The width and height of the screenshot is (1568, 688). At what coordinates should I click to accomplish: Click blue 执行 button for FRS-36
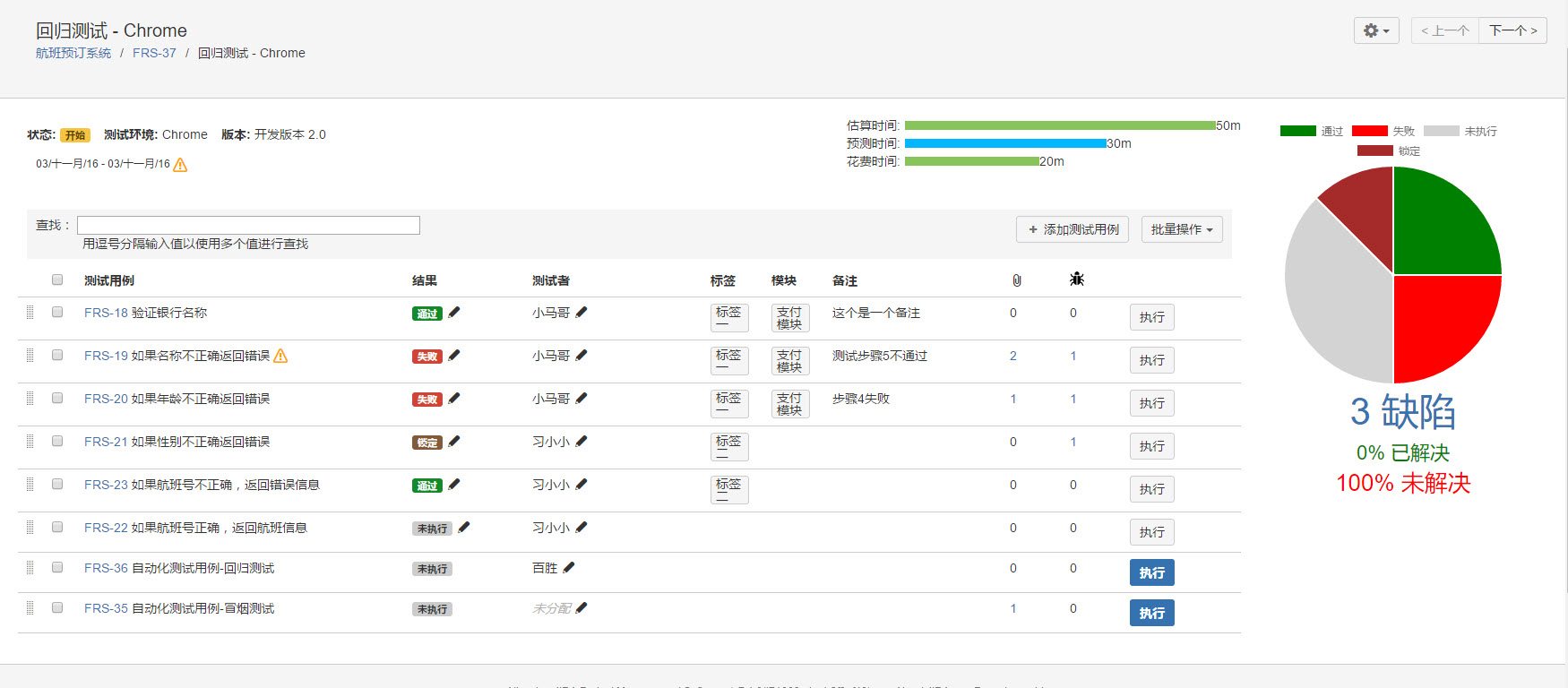click(1152, 572)
